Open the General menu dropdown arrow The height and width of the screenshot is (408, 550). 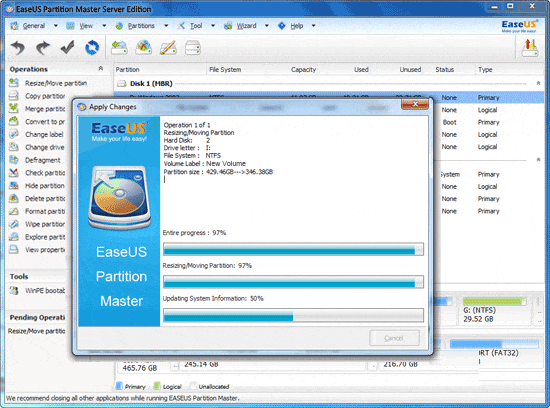pyautogui.click(x=56, y=26)
